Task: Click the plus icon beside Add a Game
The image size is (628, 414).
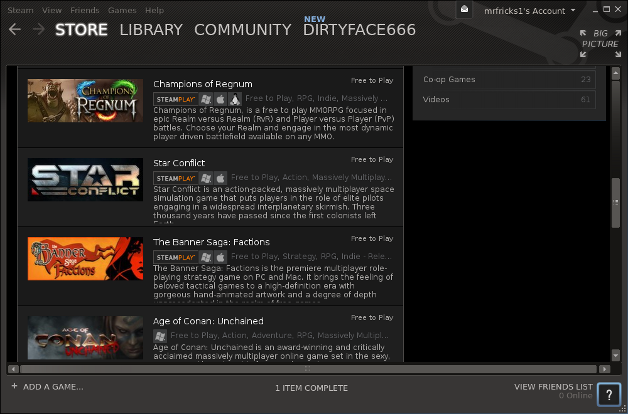Action: 14,386
